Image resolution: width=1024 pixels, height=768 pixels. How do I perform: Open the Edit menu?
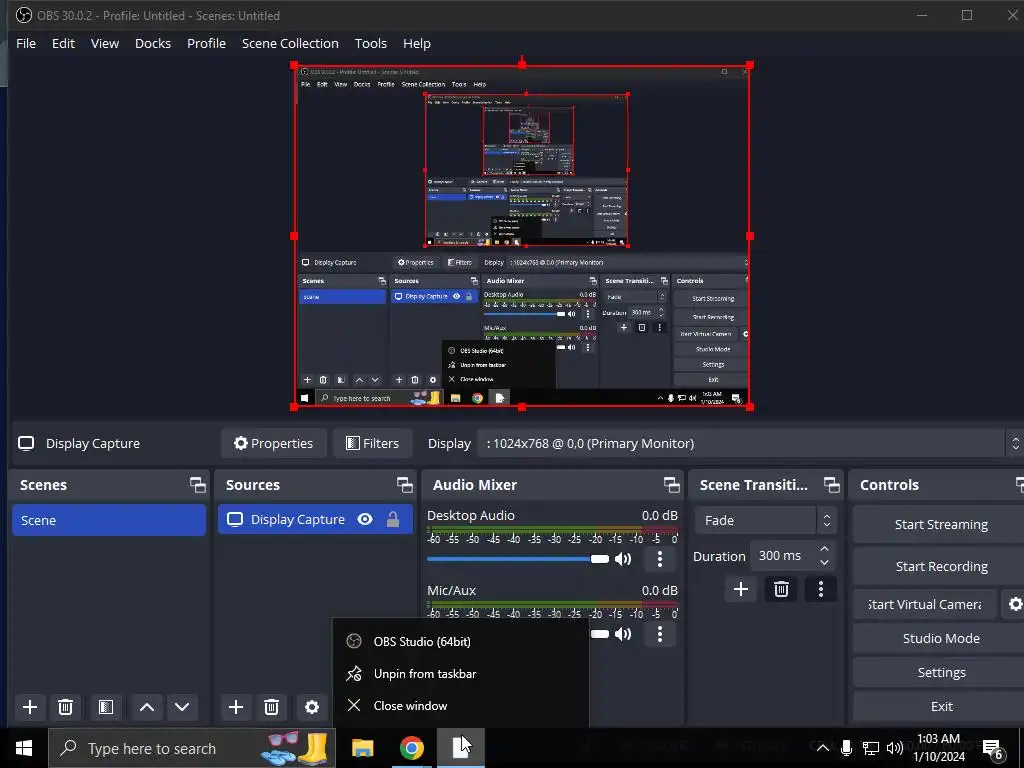pos(63,43)
